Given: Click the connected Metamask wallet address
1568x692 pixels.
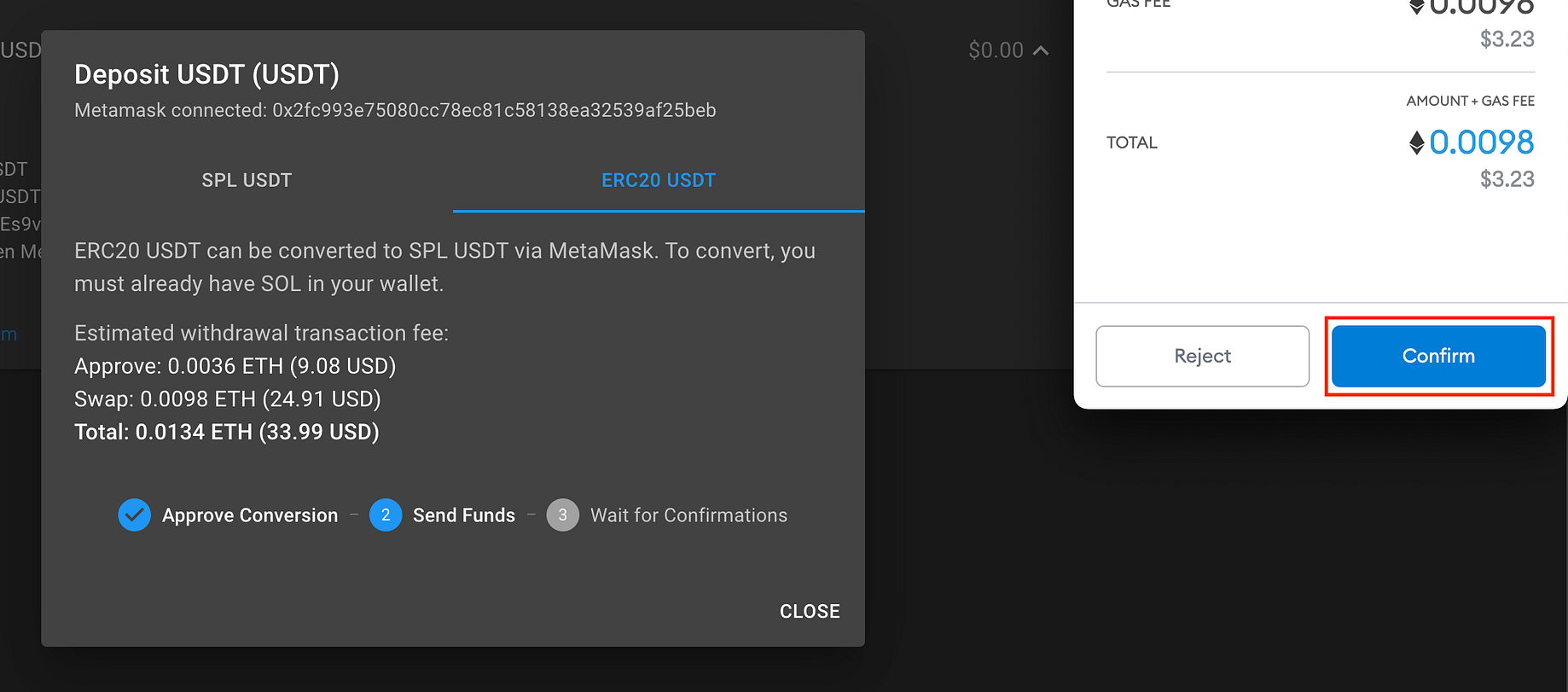Looking at the screenshot, I should click(x=494, y=110).
